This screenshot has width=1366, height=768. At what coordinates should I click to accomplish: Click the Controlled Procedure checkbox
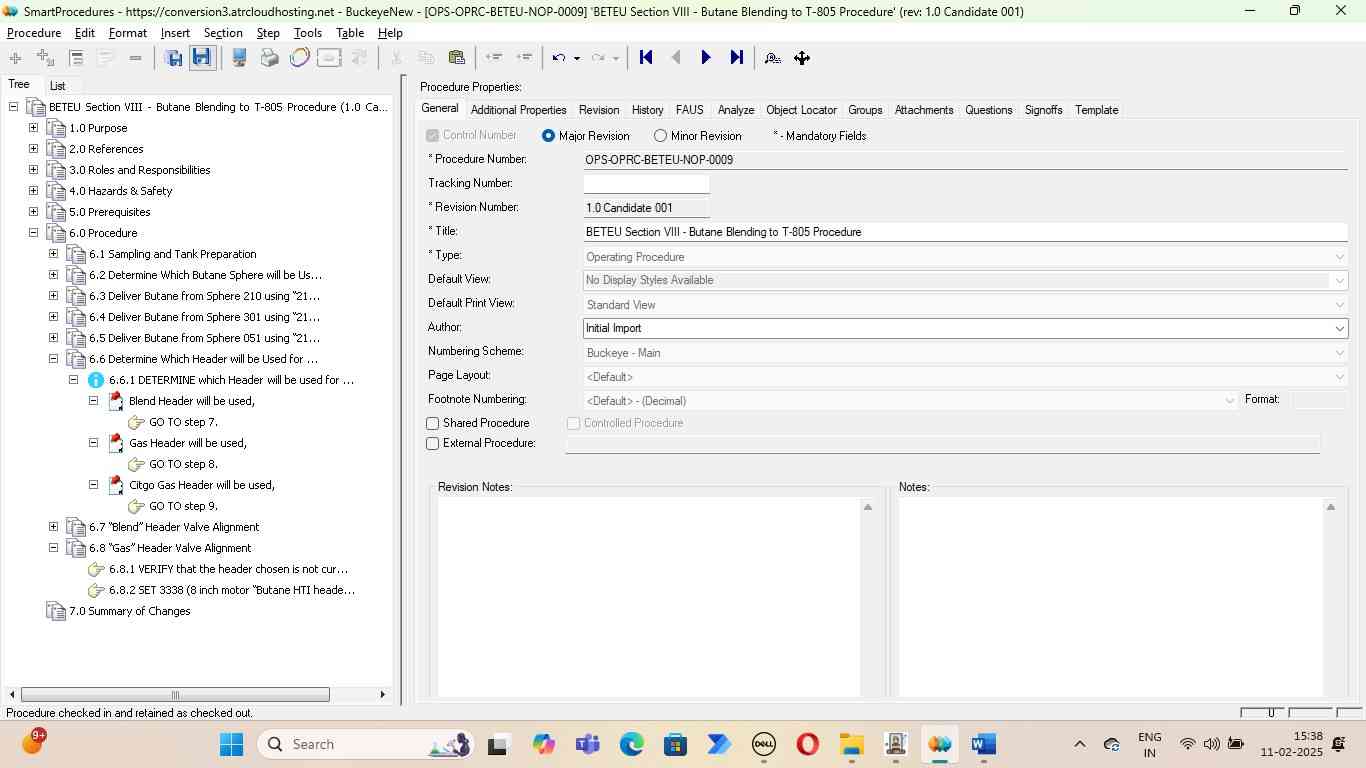coord(574,423)
